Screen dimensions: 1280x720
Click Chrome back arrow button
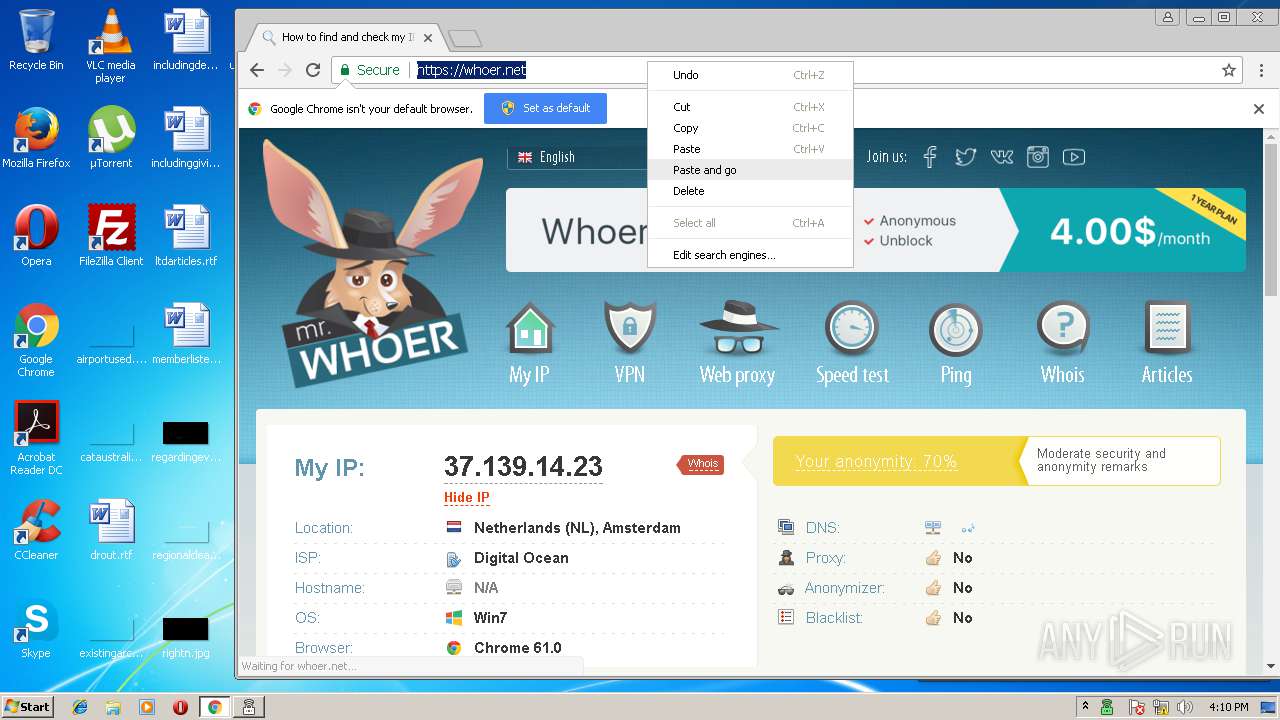coord(257,70)
